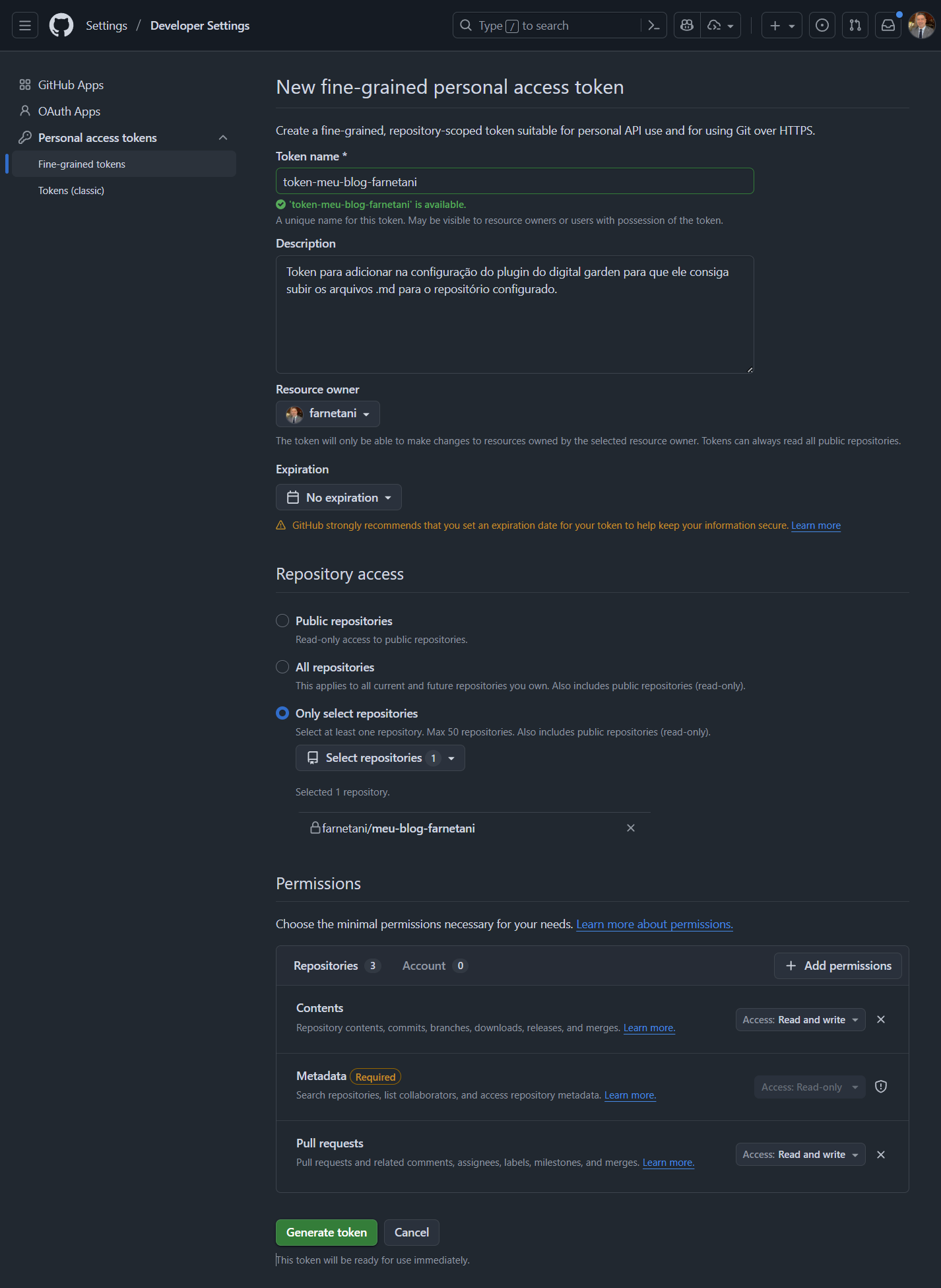This screenshot has height=1288, width=941.
Task: Open the pull requests header icon
Action: 855,26
